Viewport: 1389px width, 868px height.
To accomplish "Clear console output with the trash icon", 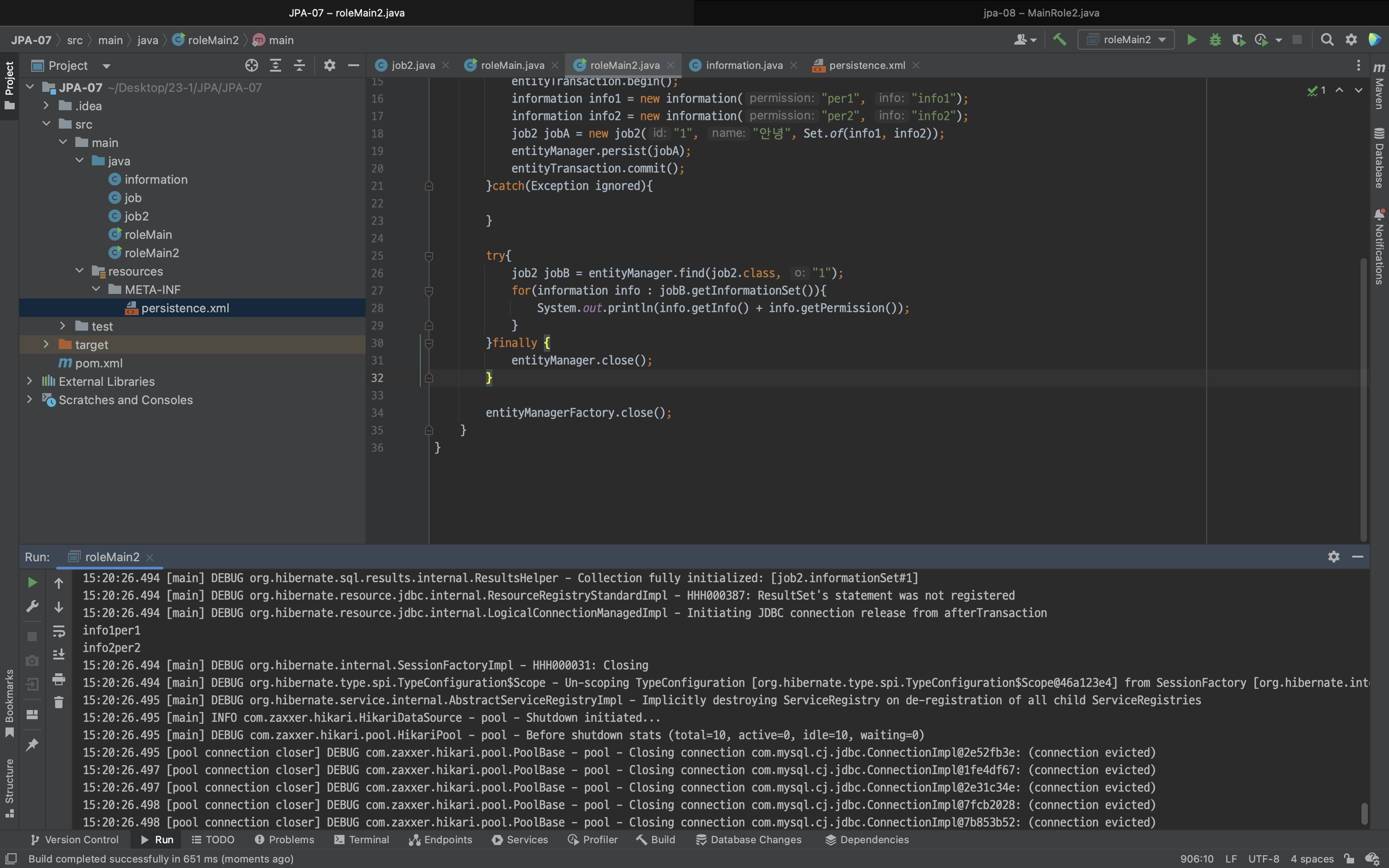I will (58, 702).
